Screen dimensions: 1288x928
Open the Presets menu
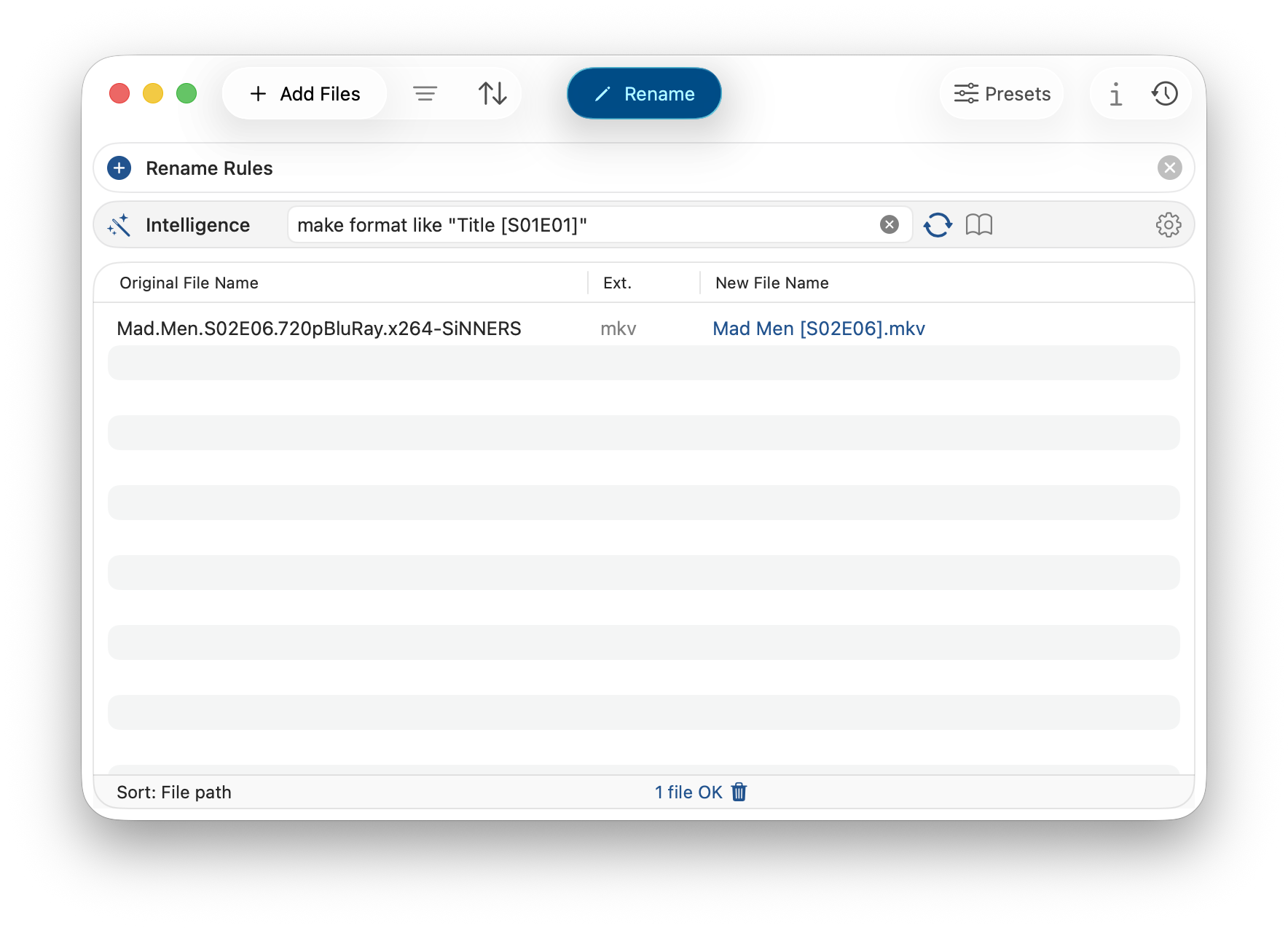1002,94
